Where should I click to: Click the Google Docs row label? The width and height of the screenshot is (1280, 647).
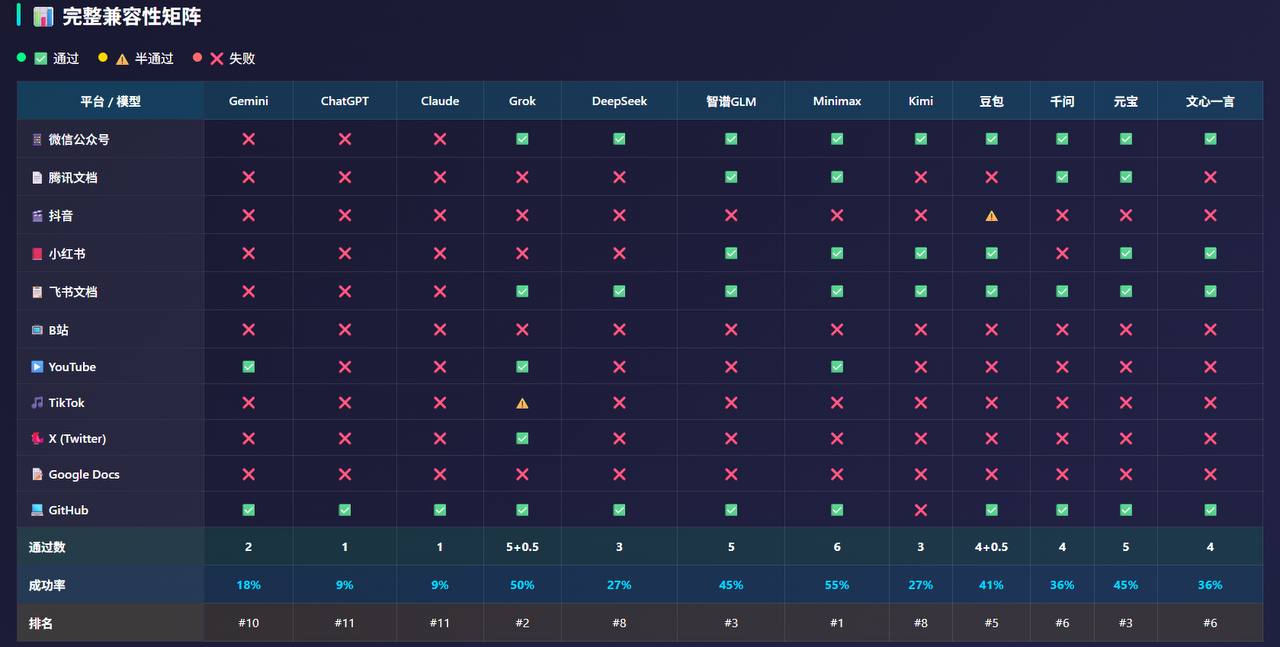[84, 475]
